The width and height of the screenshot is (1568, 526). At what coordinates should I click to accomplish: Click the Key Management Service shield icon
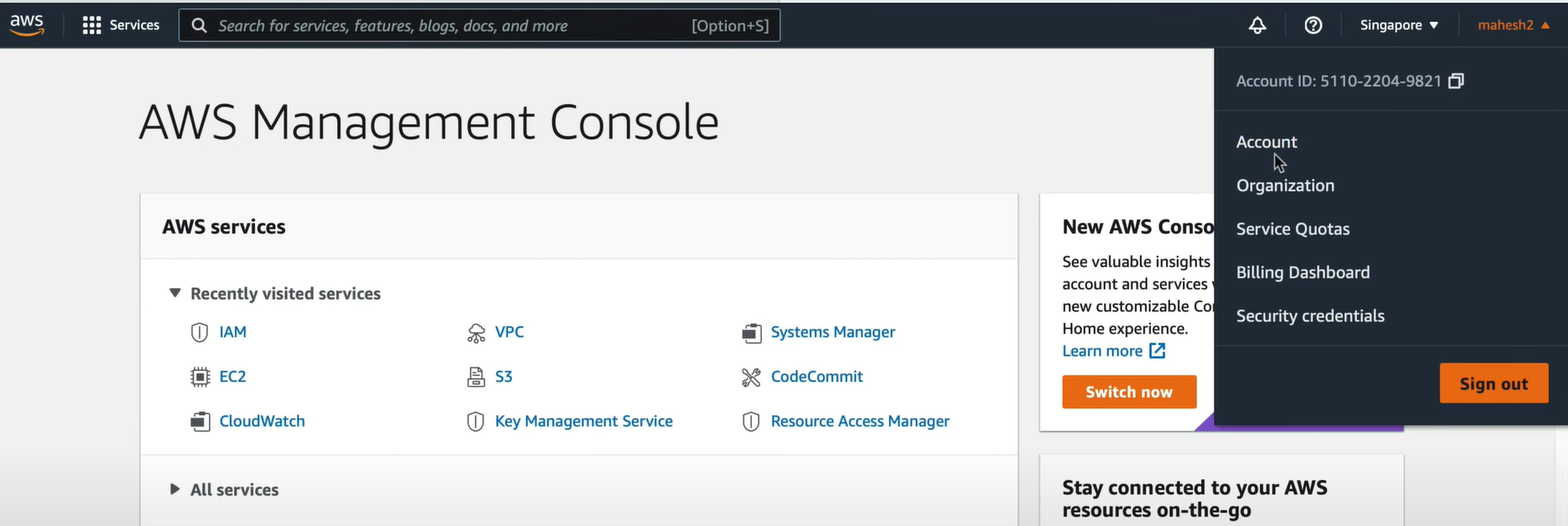[x=475, y=422]
